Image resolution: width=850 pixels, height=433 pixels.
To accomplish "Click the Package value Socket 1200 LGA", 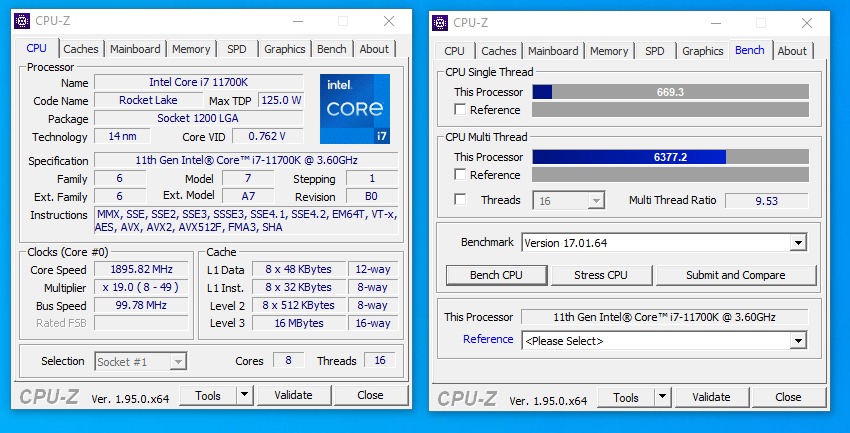I will [199, 118].
